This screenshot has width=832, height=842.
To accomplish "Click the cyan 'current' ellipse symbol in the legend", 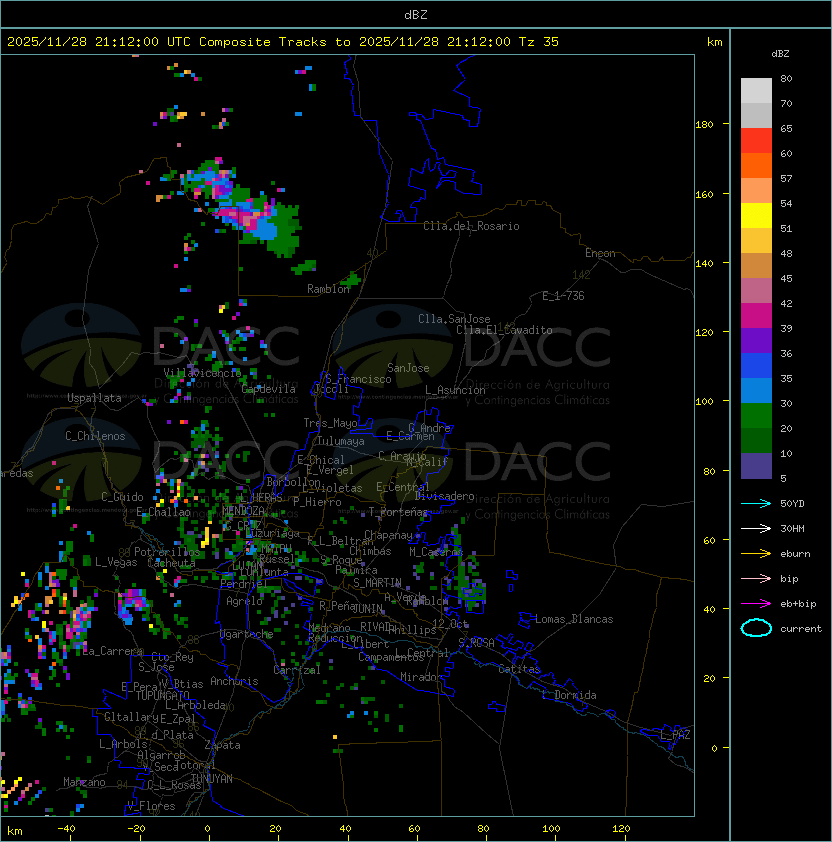I will (x=756, y=628).
